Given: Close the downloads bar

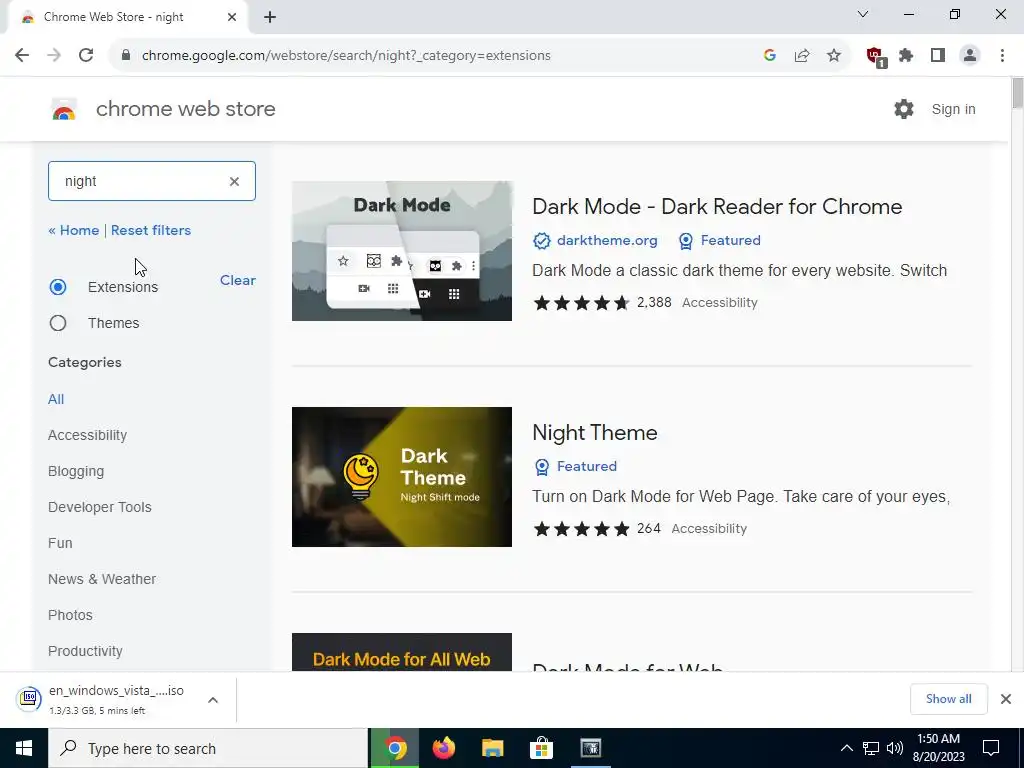Looking at the screenshot, I should 1006,699.
